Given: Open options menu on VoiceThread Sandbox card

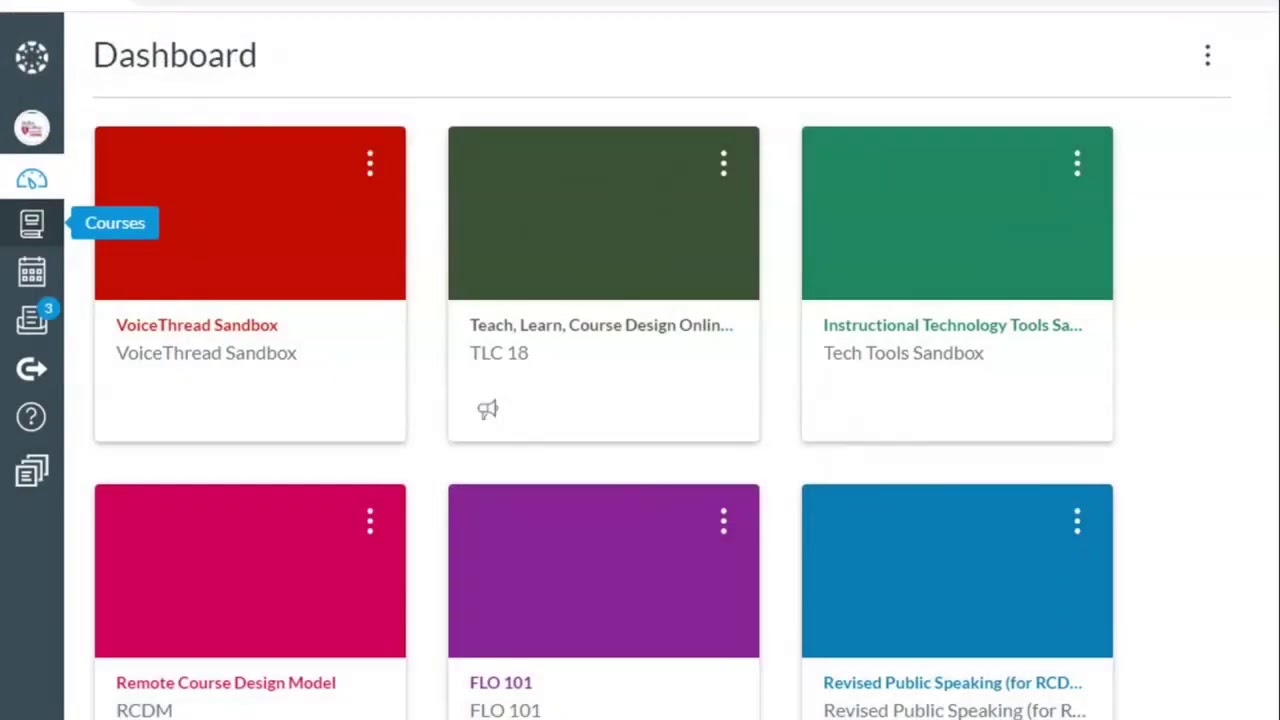Looking at the screenshot, I should point(370,163).
